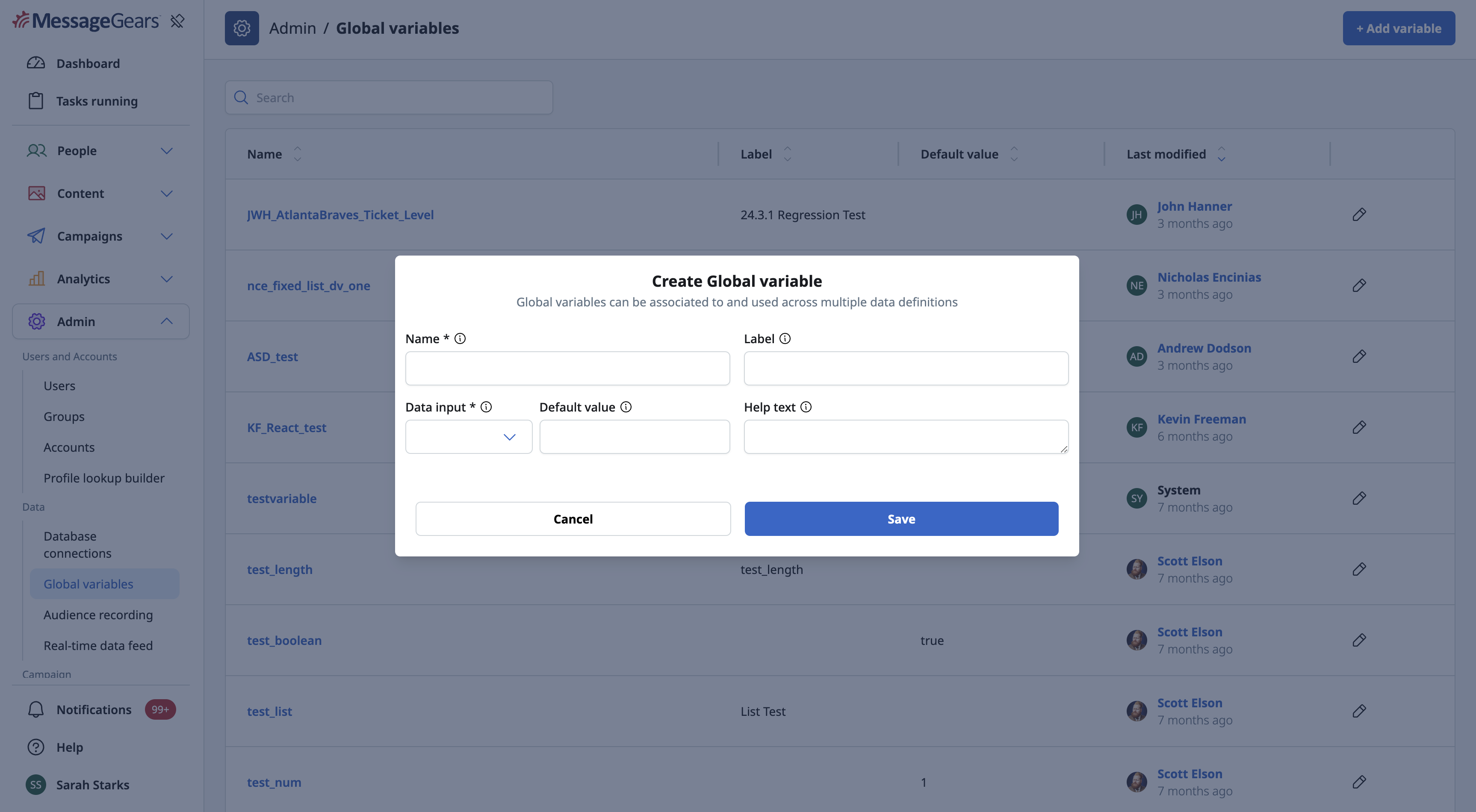Expand the Analytics menu chevron

point(167,279)
